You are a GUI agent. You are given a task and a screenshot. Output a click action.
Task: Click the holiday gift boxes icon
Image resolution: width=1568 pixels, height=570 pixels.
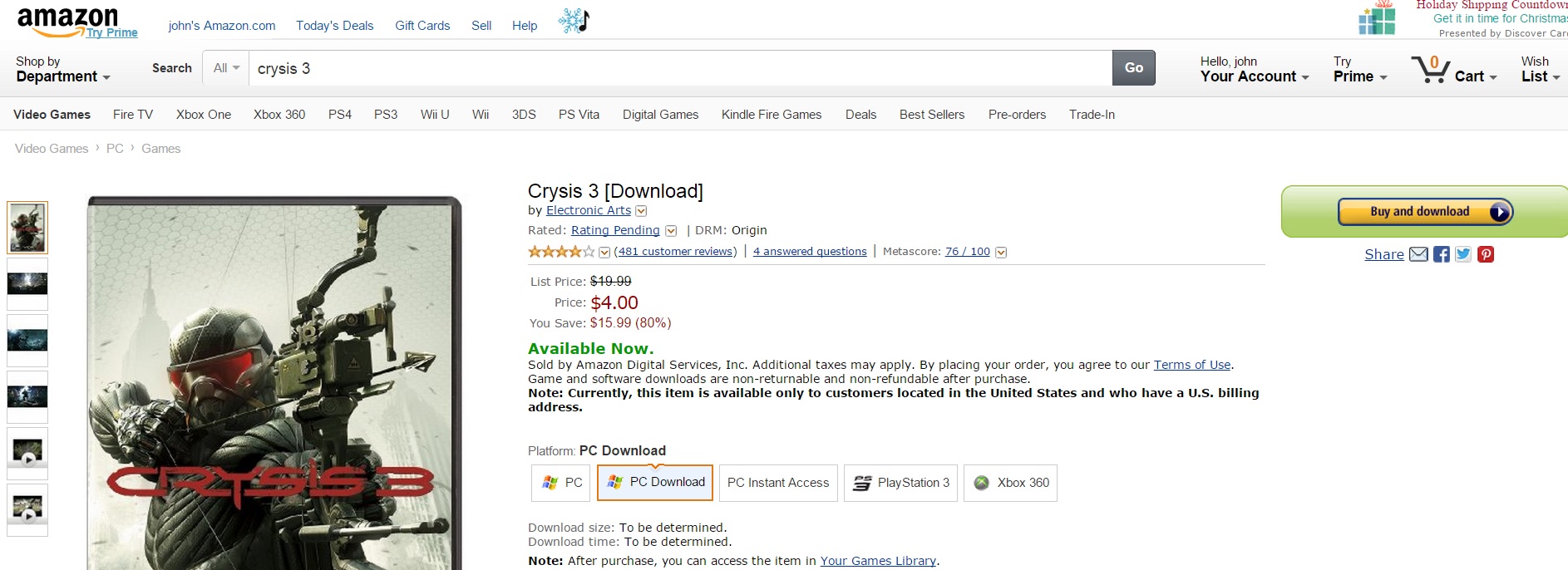point(1376,19)
